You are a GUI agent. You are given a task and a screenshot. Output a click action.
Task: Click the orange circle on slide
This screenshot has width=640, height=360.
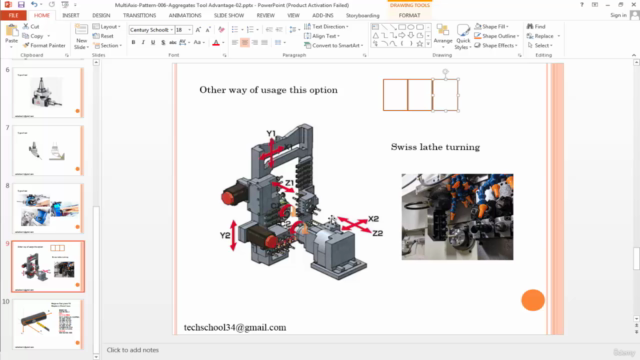click(x=533, y=300)
